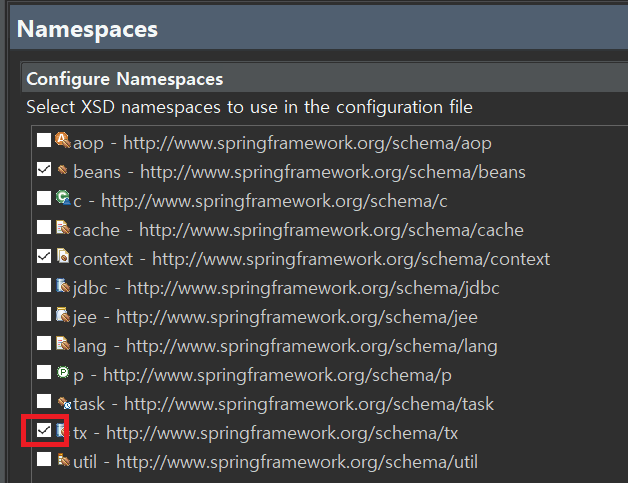Enable the jee namespace checkbox
This screenshot has width=628, height=483.
44,314
